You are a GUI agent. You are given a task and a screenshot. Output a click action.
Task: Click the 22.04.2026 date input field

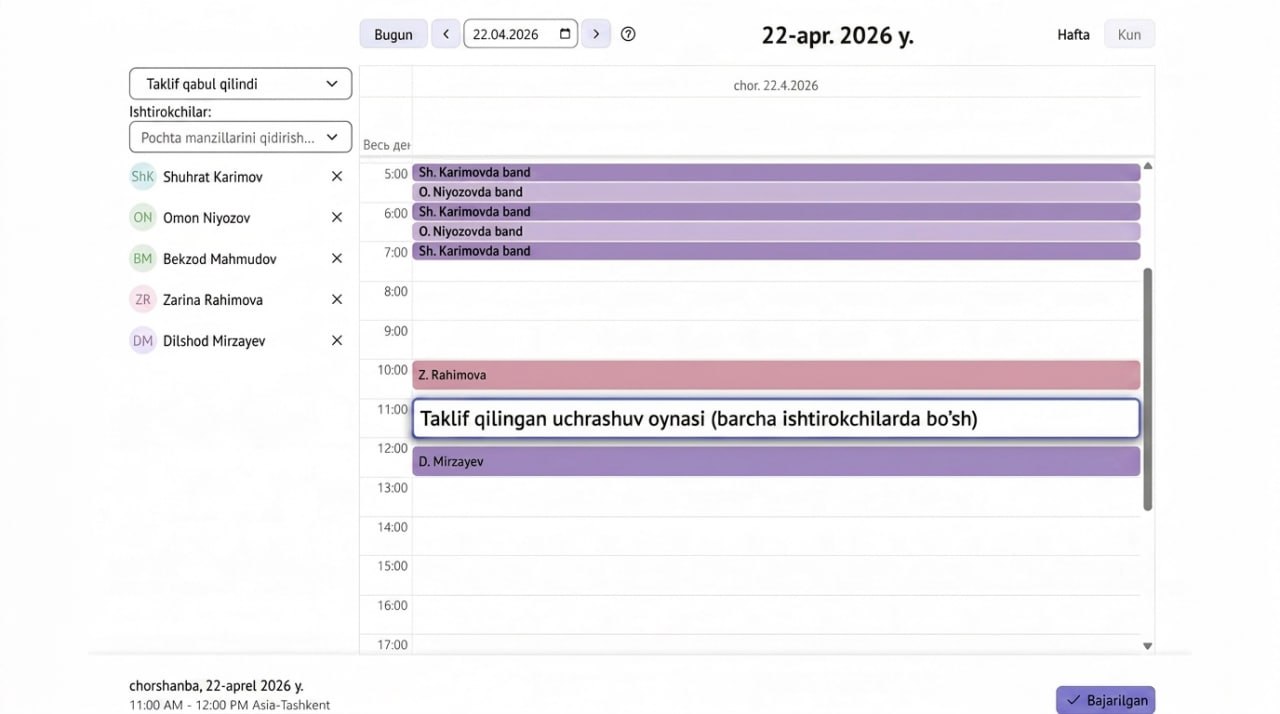click(520, 34)
